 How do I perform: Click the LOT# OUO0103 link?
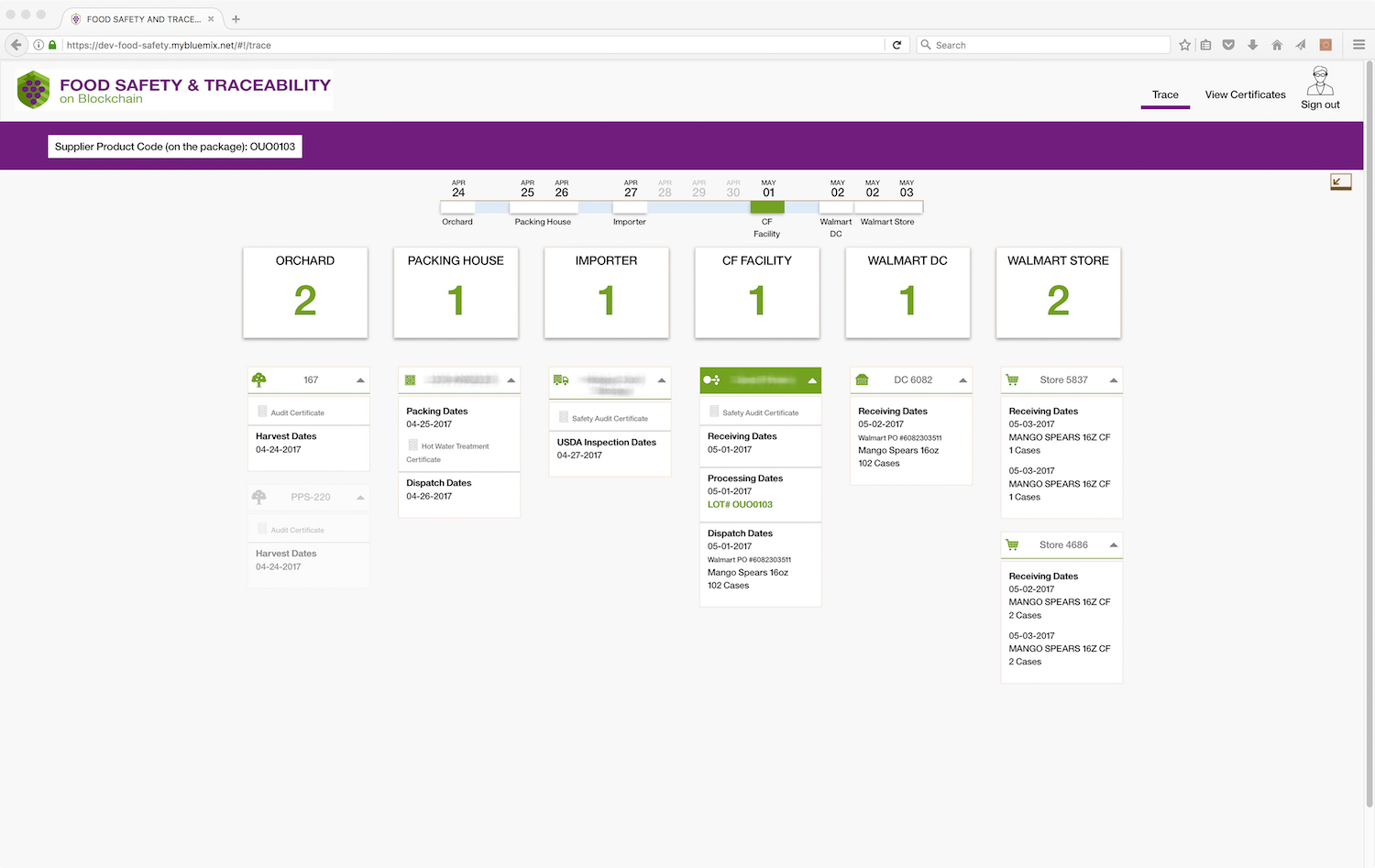(740, 504)
